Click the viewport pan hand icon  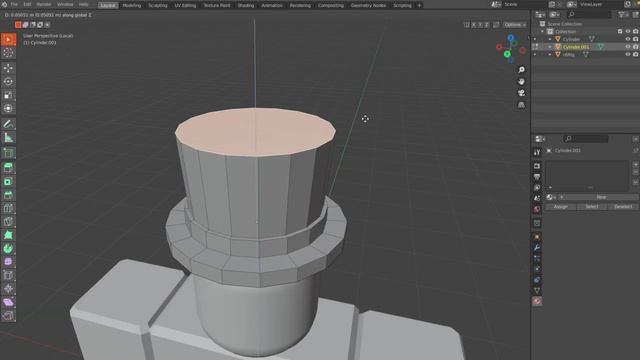pos(521,82)
